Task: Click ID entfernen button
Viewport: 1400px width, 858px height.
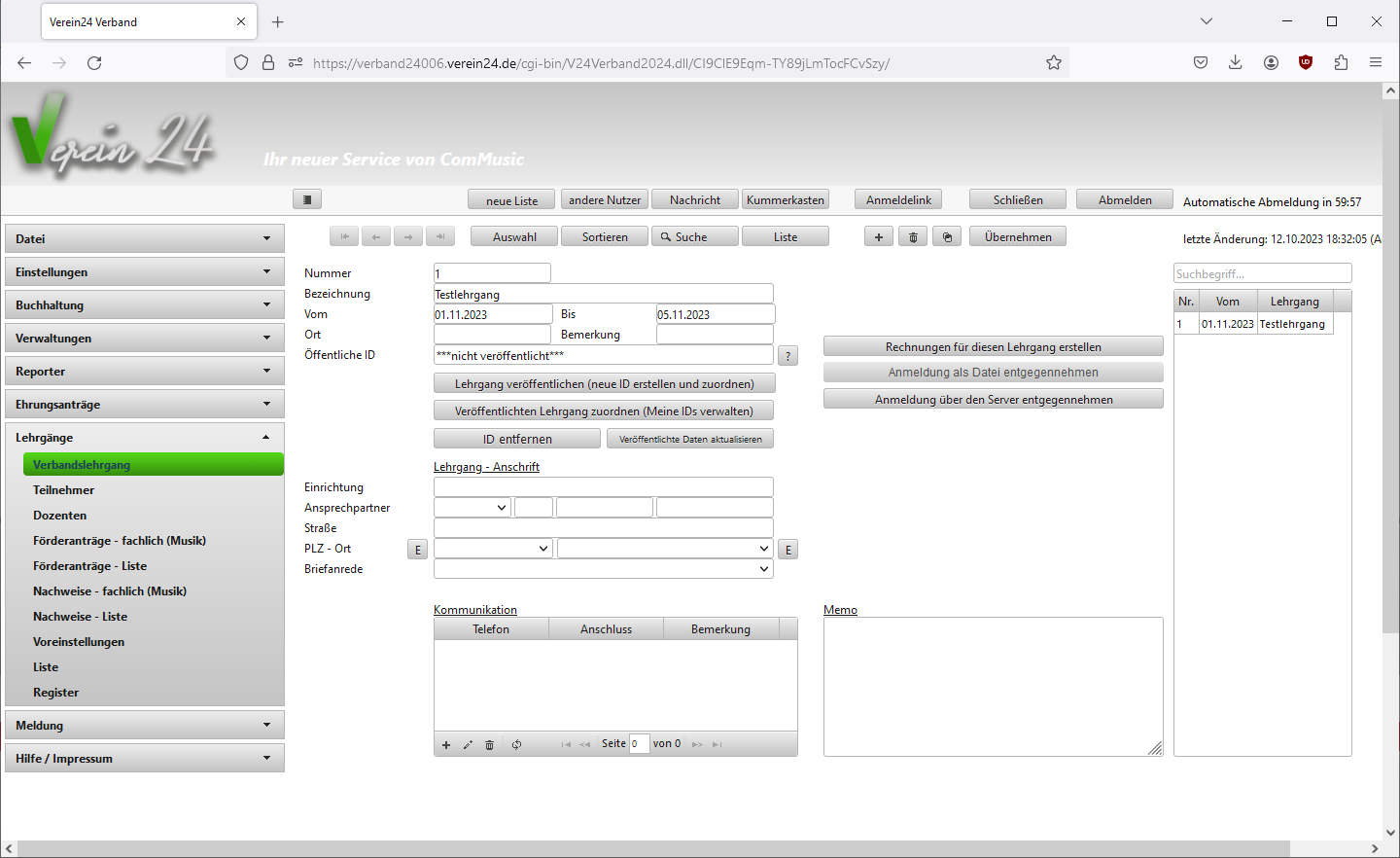Action: (x=517, y=439)
